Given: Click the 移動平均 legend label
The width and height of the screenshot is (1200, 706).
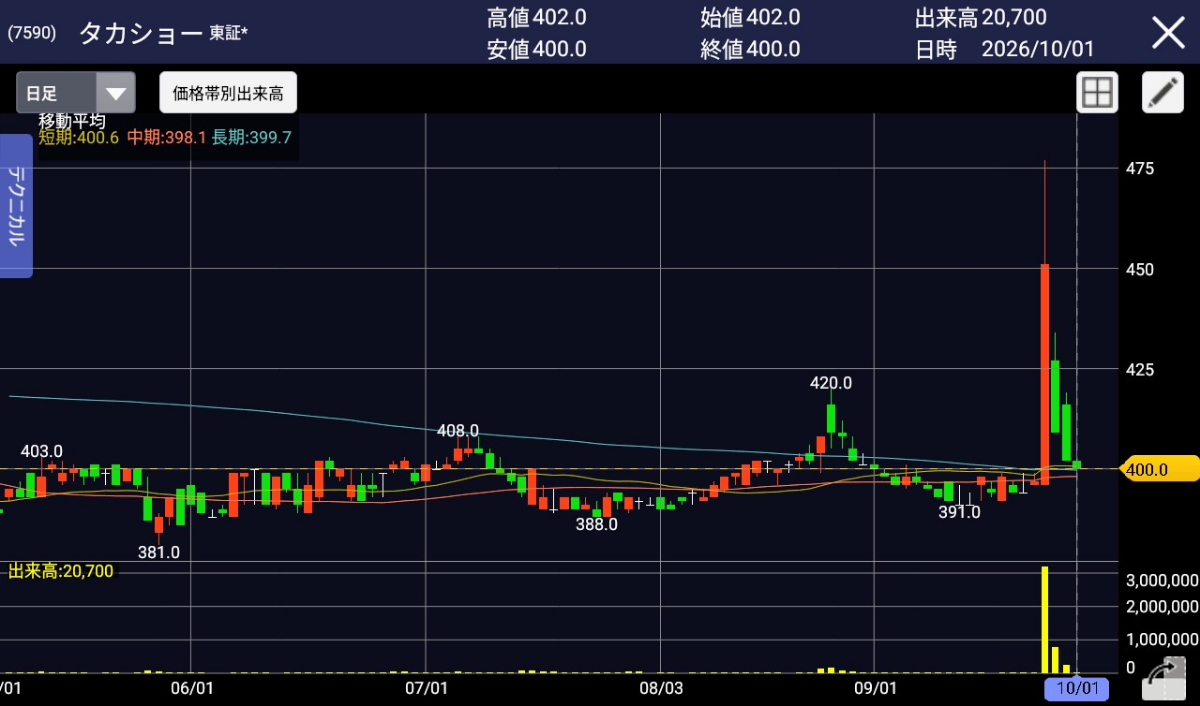Looking at the screenshot, I should [72, 121].
